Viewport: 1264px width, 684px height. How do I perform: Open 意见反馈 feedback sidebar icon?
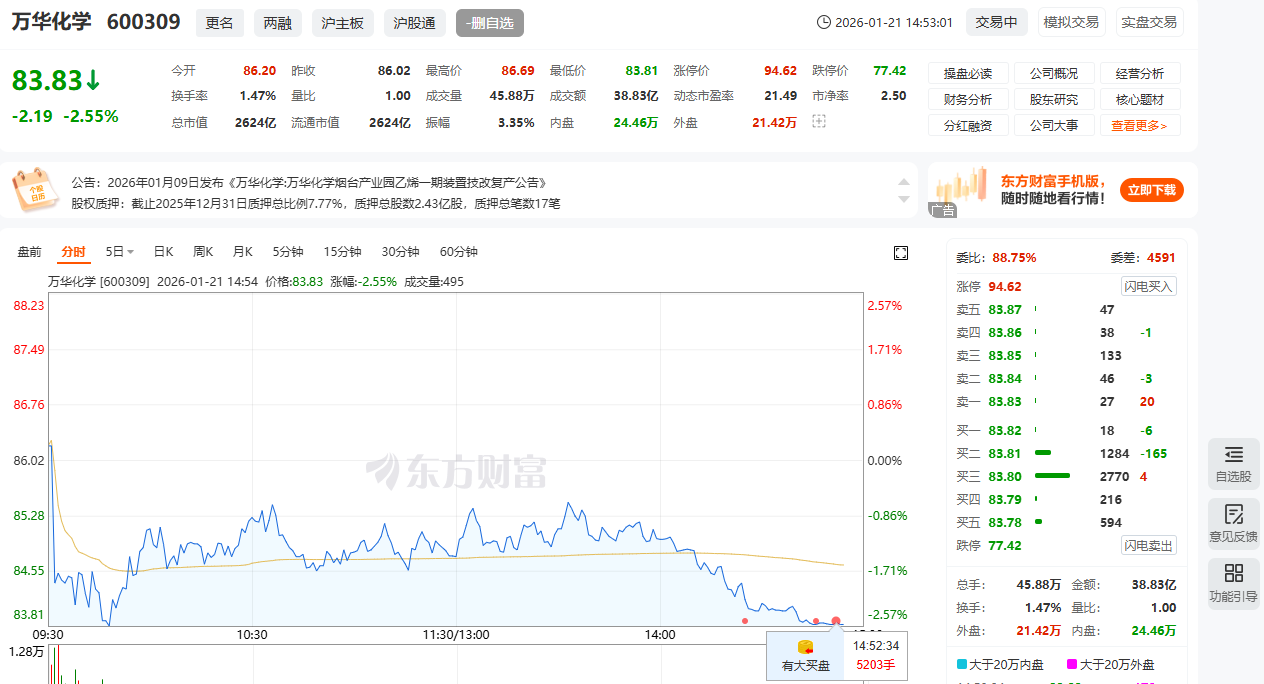coord(1234,524)
